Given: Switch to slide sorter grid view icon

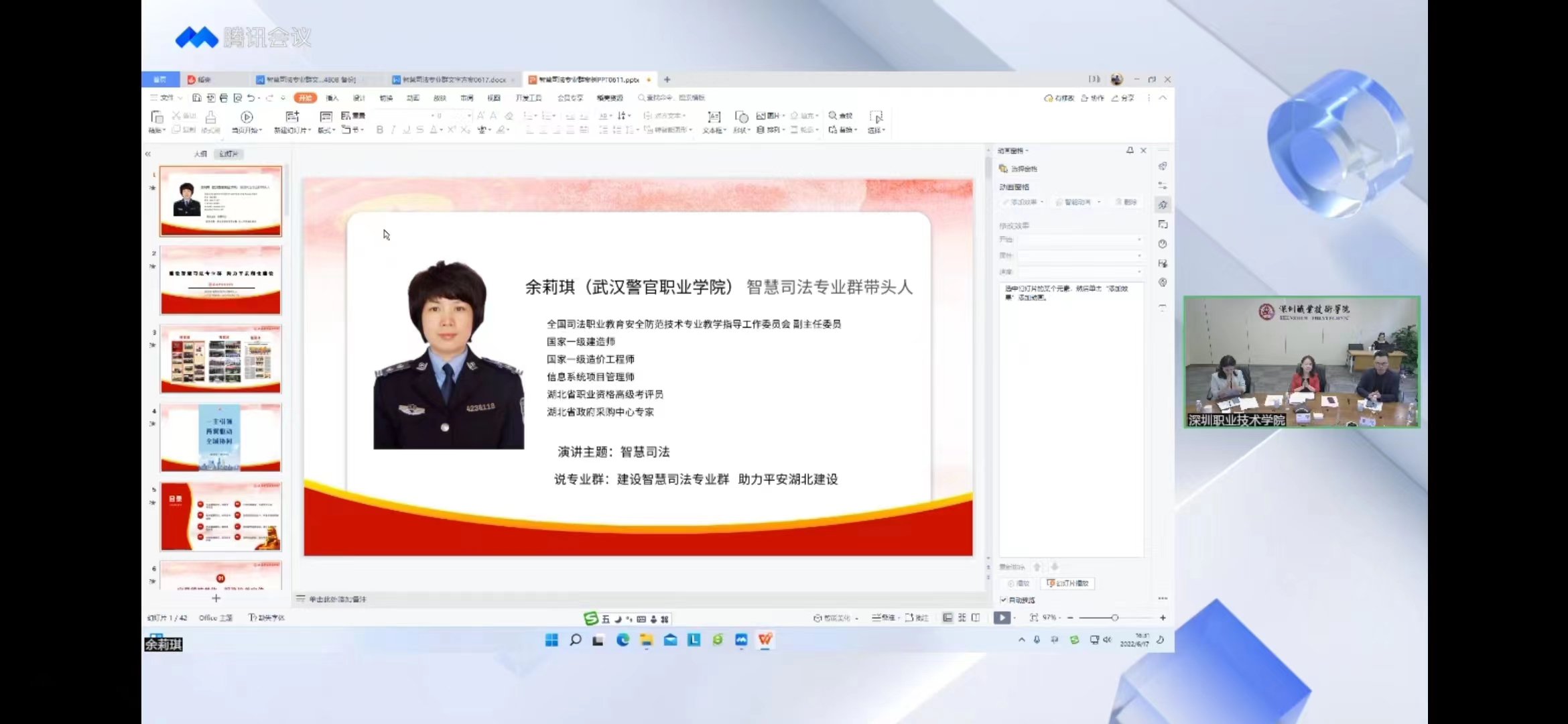Looking at the screenshot, I should 962,617.
